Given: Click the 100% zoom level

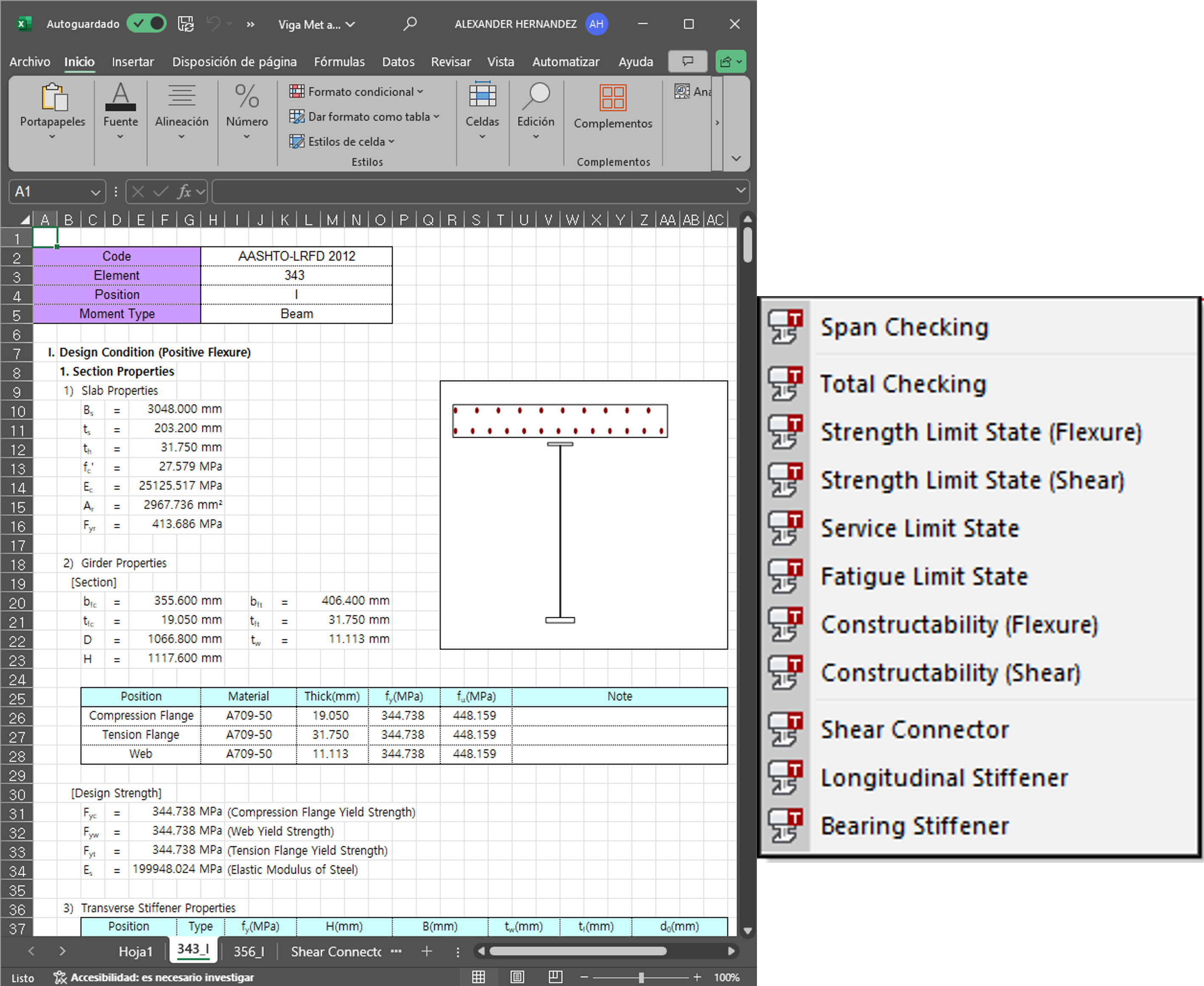Looking at the screenshot, I should [x=727, y=977].
